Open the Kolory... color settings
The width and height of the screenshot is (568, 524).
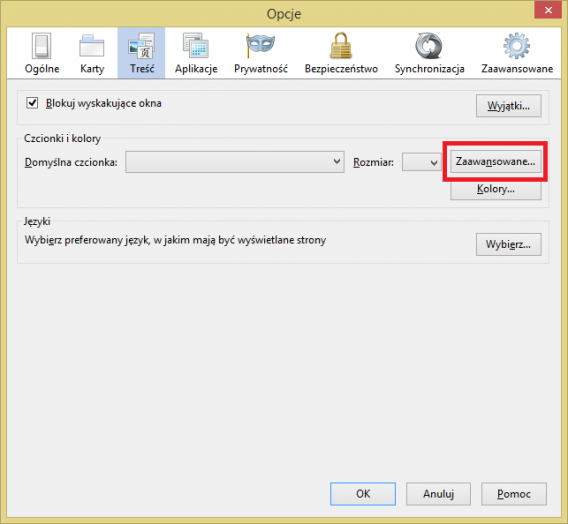pos(496,189)
